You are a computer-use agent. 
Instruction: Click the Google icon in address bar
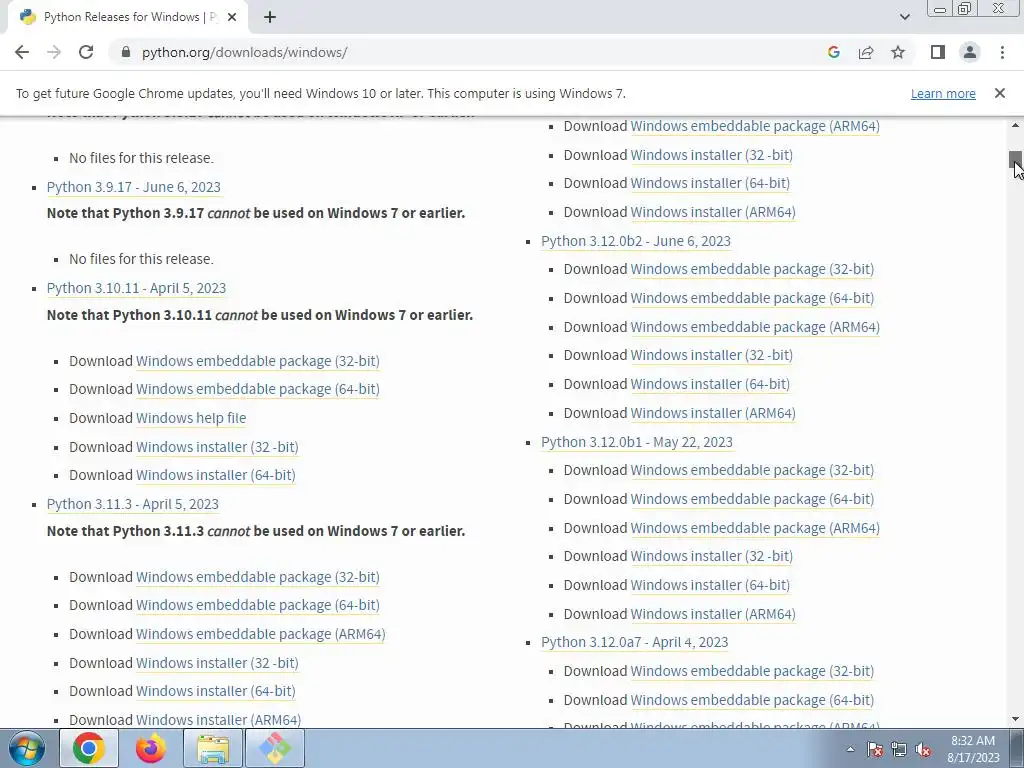(833, 52)
